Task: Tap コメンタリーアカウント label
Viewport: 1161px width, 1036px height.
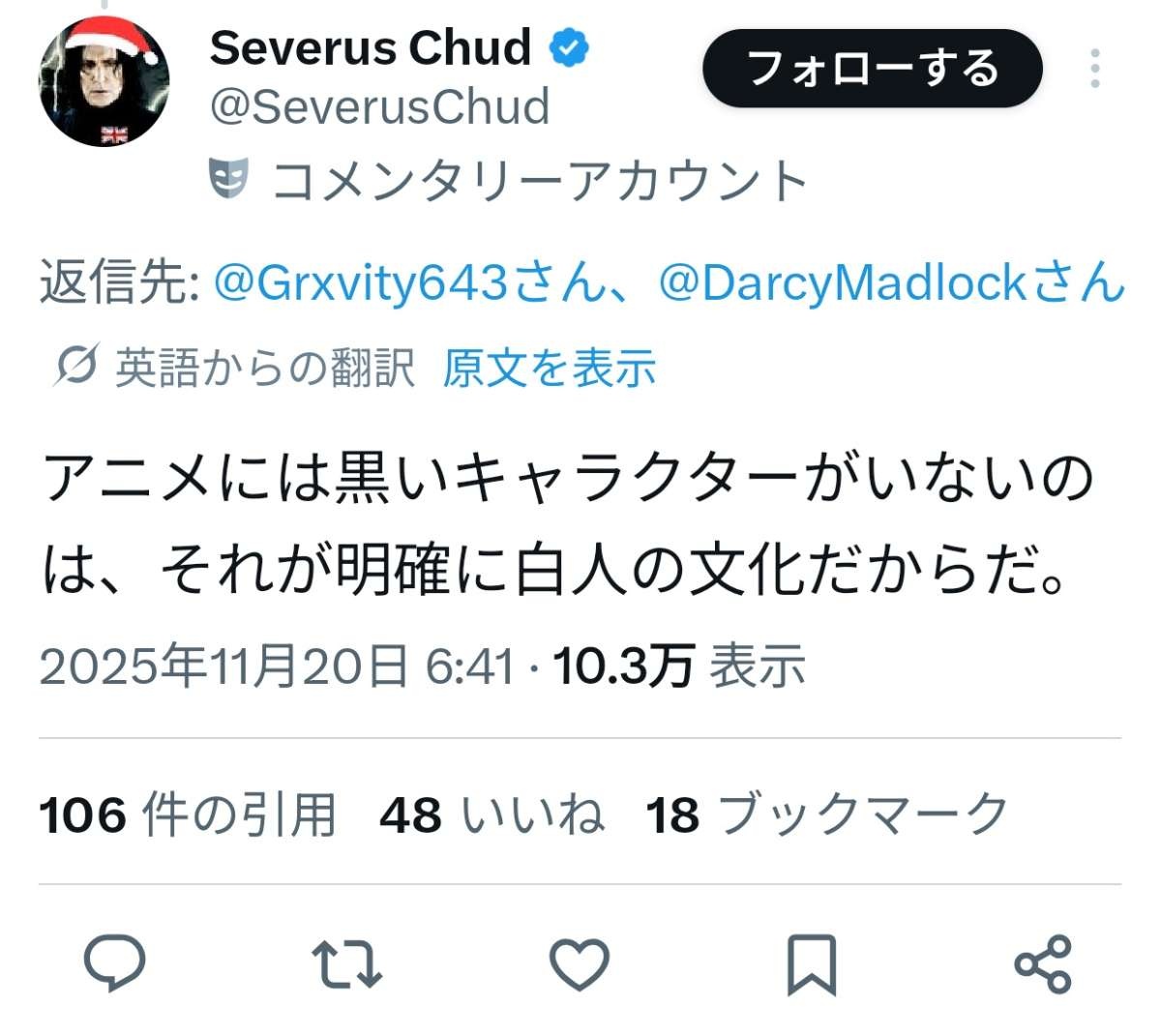Action: click(540, 180)
